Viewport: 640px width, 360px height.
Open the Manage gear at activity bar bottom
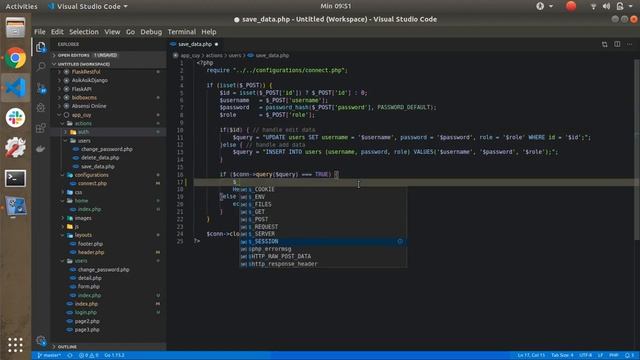tap(41, 340)
